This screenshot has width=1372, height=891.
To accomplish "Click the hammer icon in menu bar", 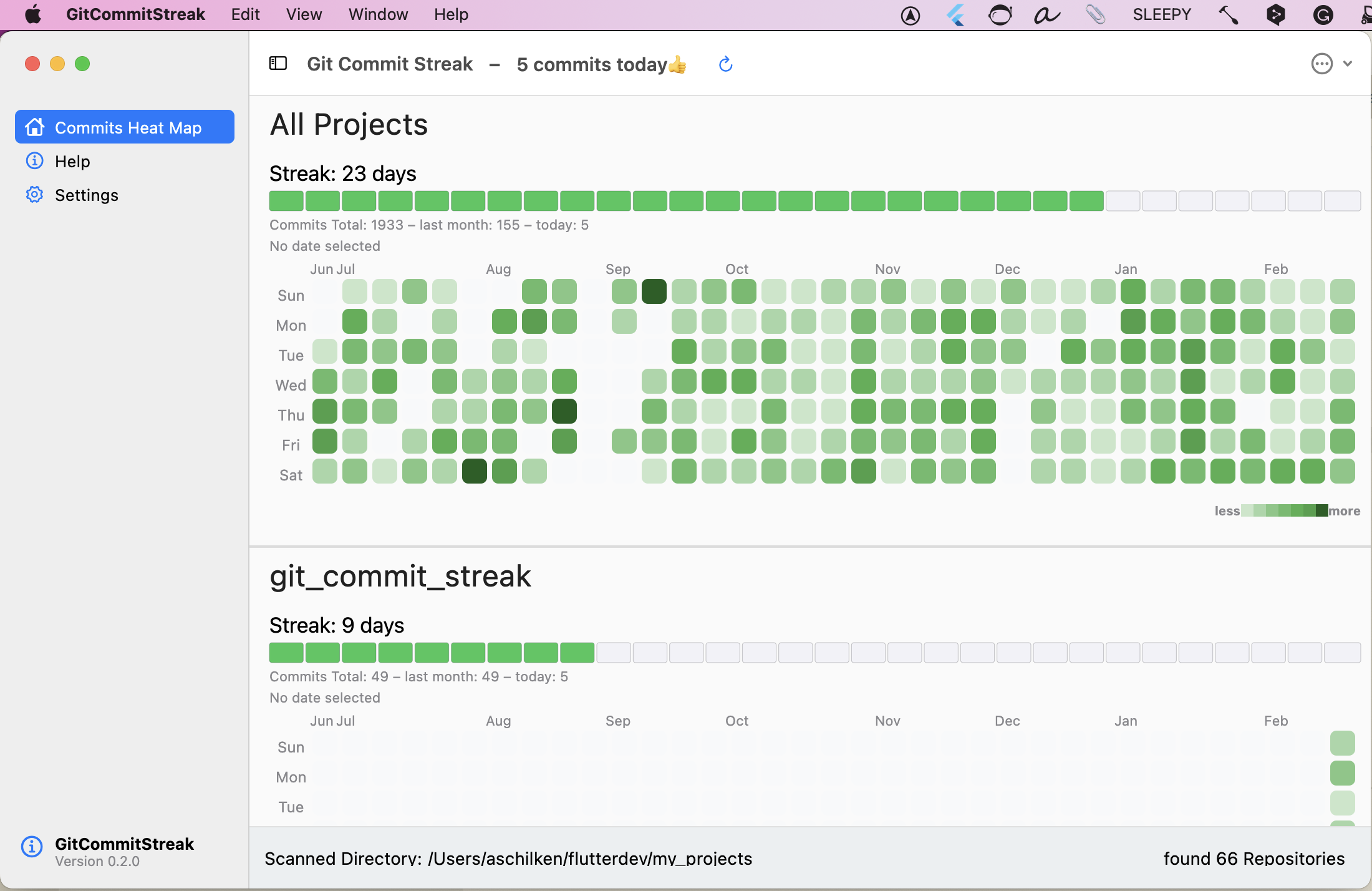I will [x=1229, y=14].
